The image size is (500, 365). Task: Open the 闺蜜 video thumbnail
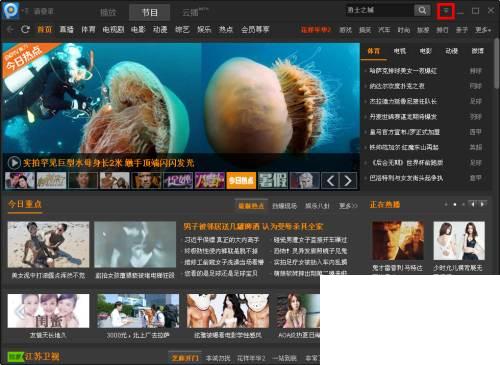pos(49,311)
